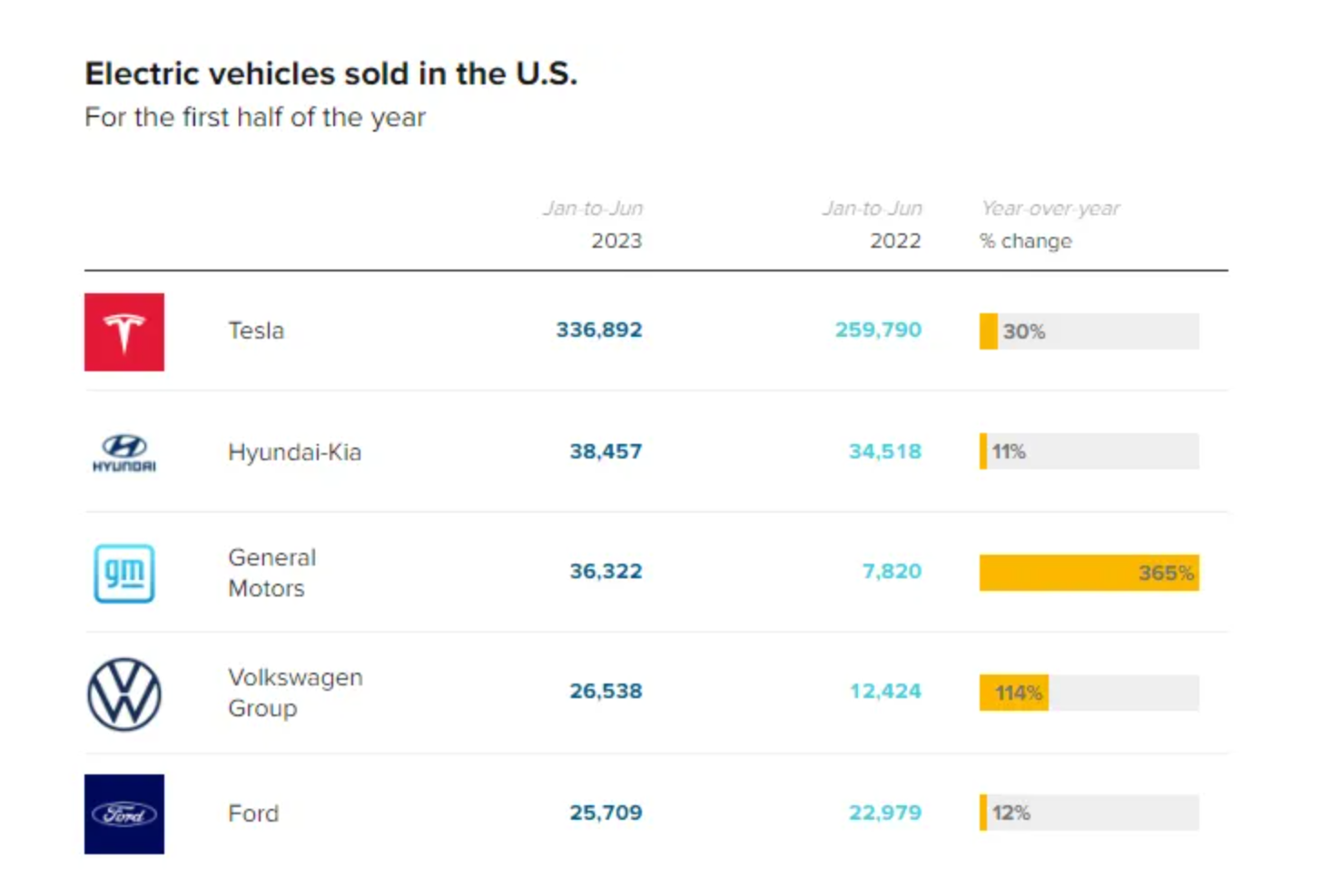This screenshot has height=896, width=1332.
Task: Click General Motors' 2022 value 7,820
Action: point(892,571)
